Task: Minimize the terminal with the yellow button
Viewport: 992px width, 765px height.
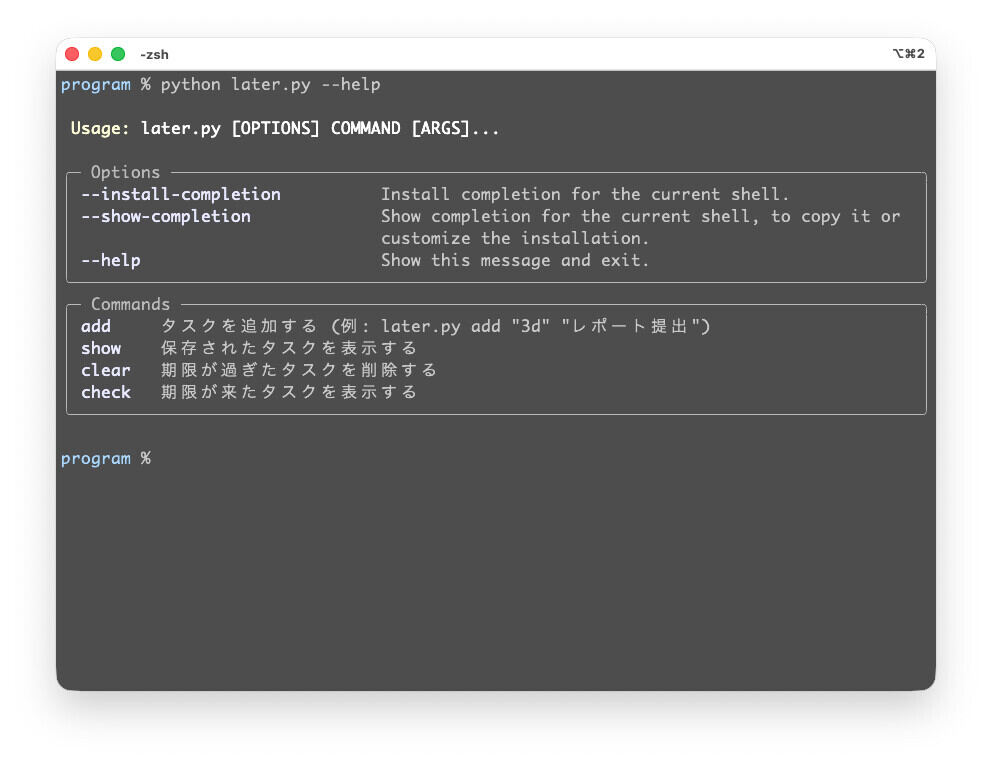Action: (95, 54)
